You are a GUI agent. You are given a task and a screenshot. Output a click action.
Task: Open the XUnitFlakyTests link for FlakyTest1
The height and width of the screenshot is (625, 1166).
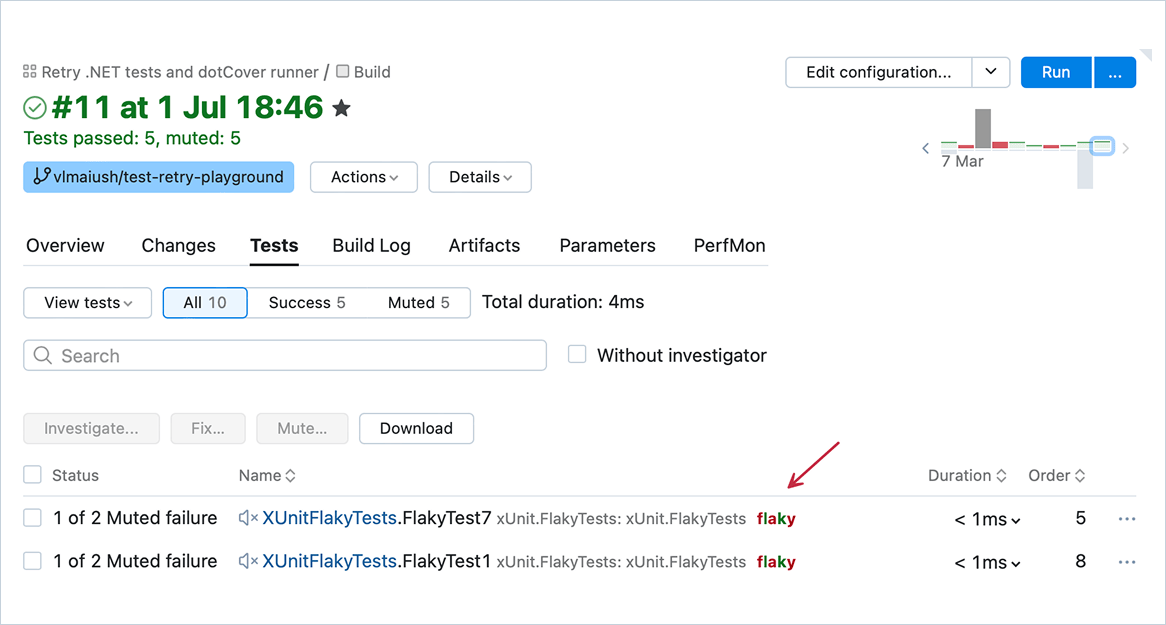click(x=327, y=562)
